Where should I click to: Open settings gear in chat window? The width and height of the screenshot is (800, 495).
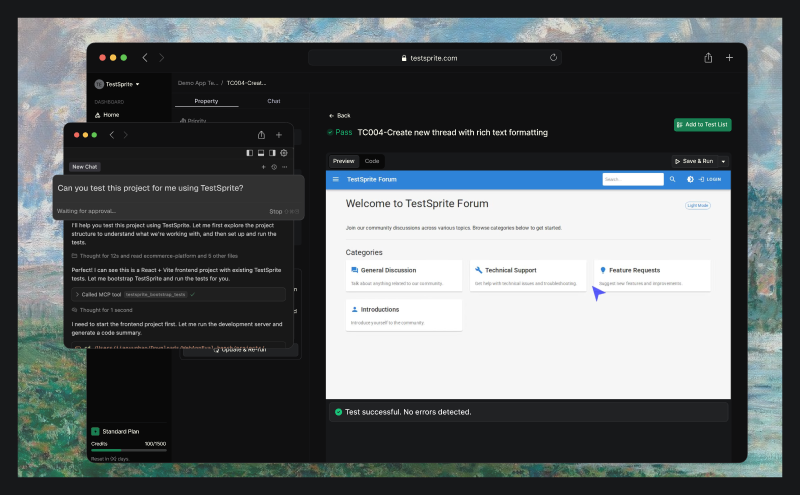tap(284, 153)
